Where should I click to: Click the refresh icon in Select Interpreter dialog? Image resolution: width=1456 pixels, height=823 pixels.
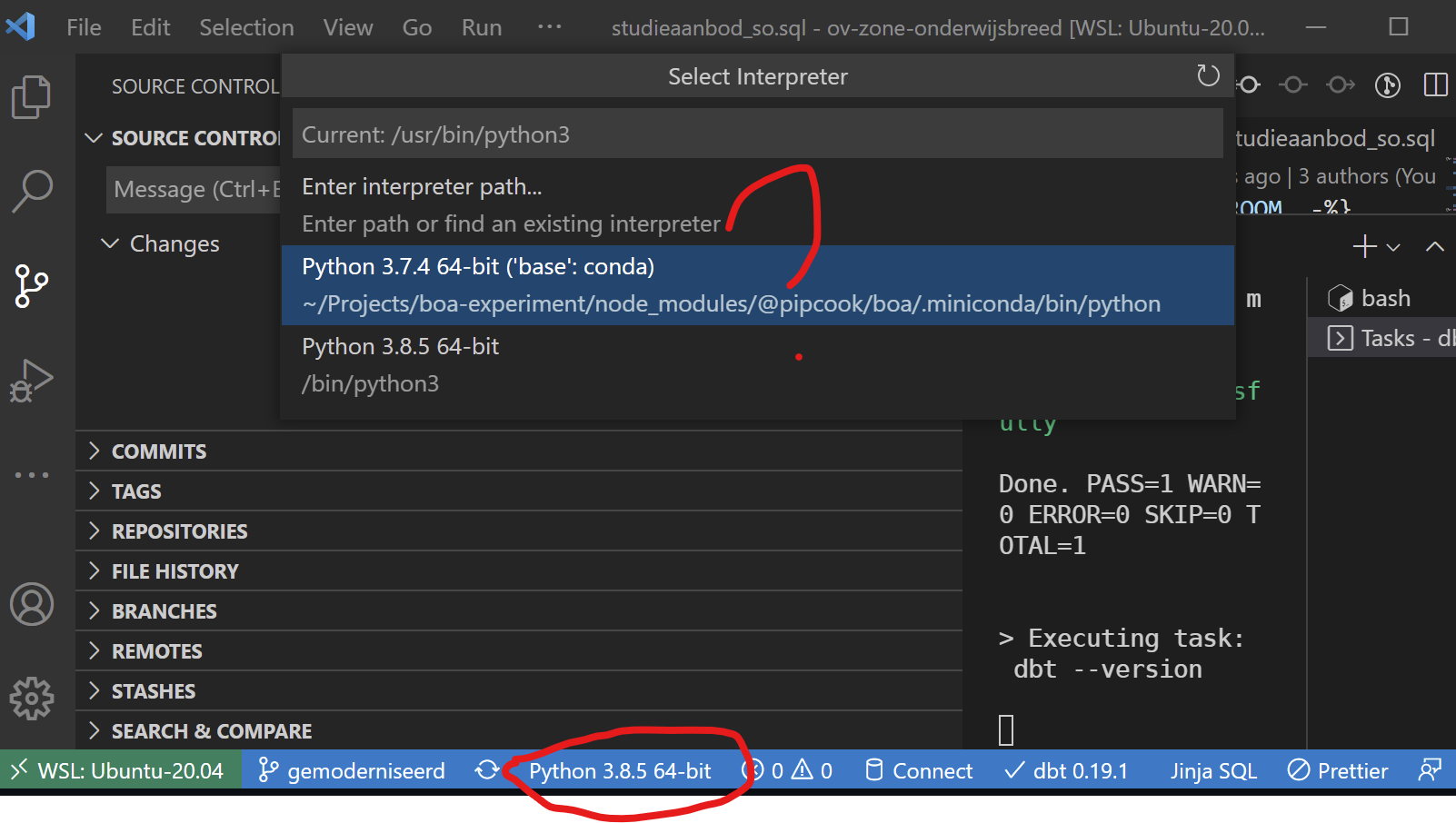[x=1209, y=76]
